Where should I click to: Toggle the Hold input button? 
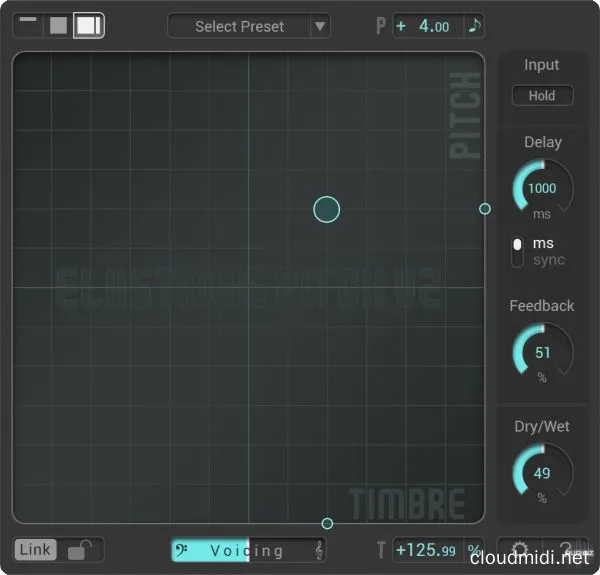point(542,96)
